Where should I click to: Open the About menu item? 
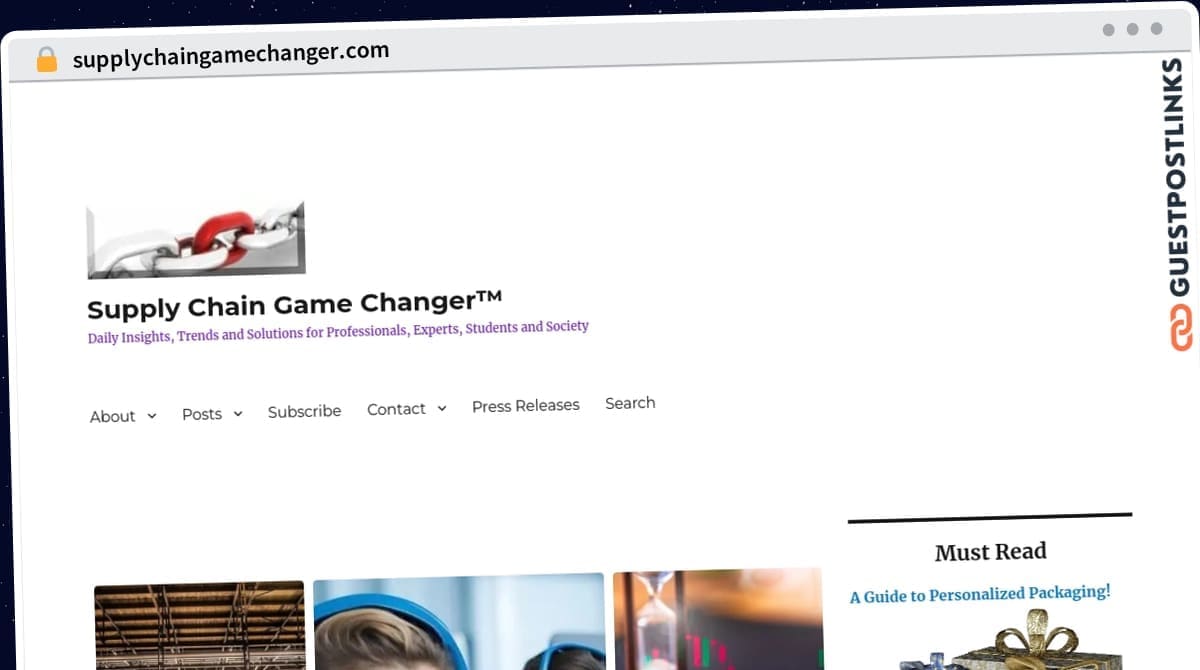[112, 416]
